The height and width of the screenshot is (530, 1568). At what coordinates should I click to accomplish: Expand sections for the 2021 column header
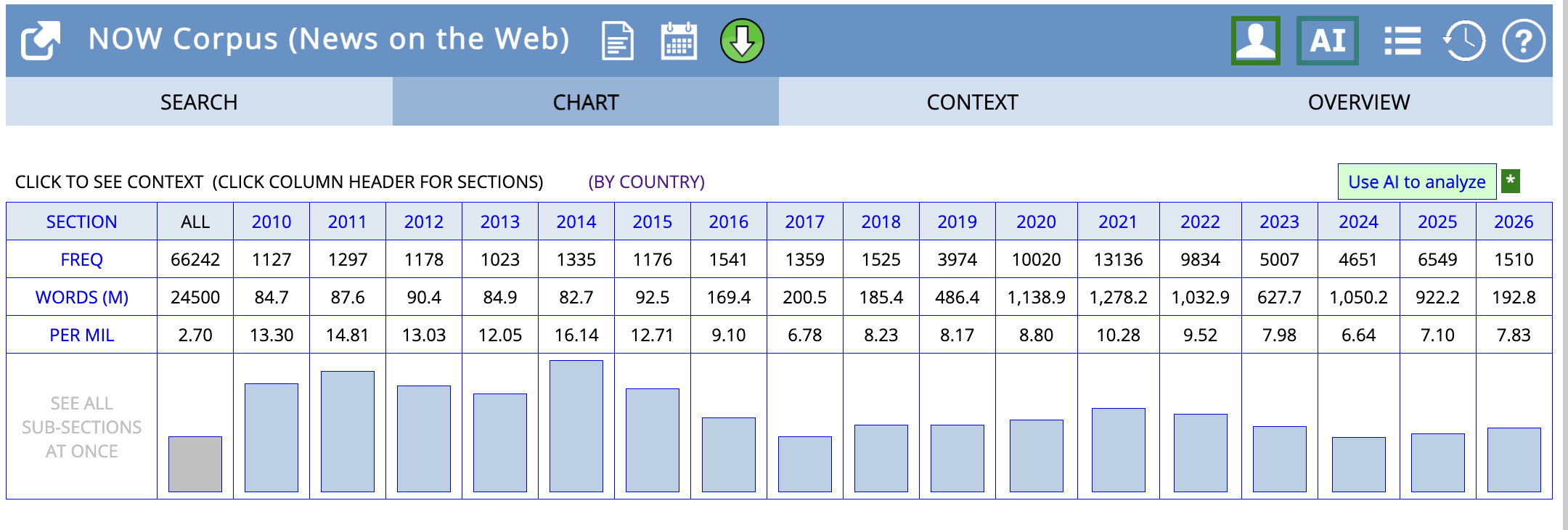point(1117,221)
